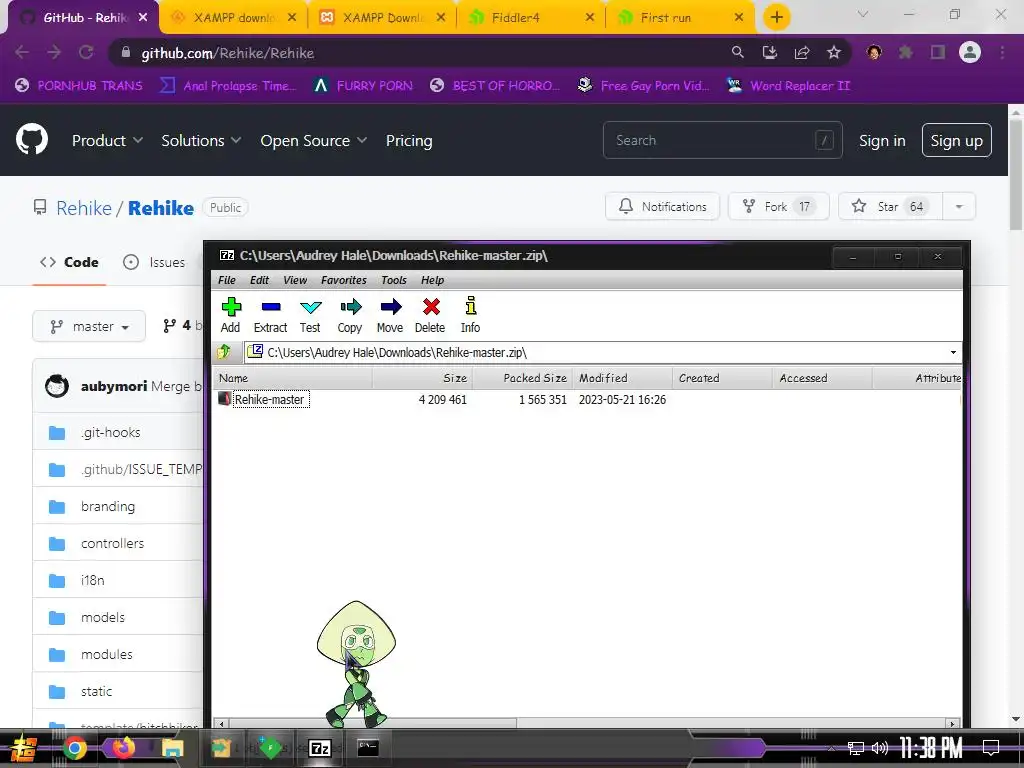Screen dimensions: 1024x768
Task: Extract files using the 7-Zip Extract button
Action: click(x=270, y=315)
